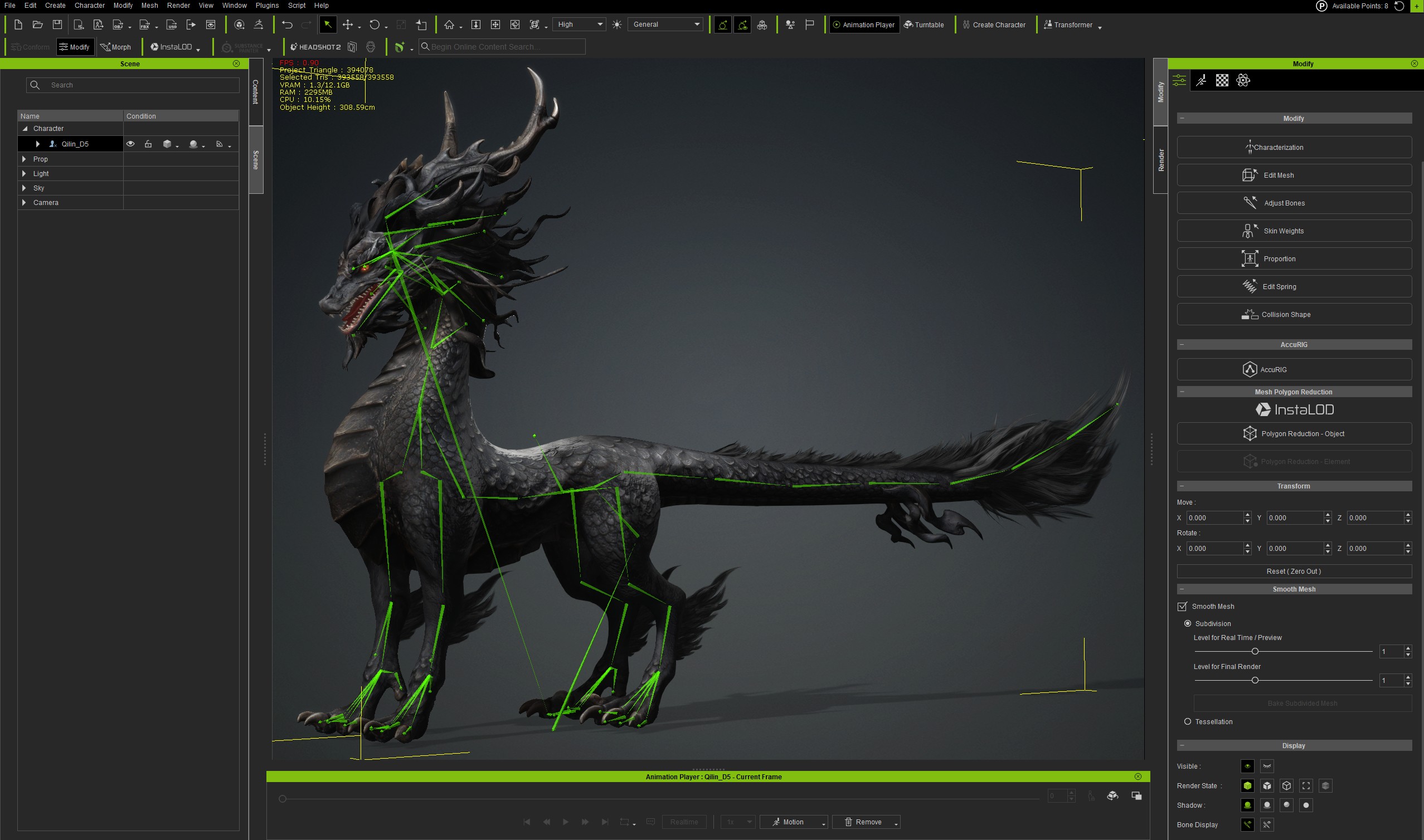Click the Turntable button
This screenshot has height=840, width=1424.
(x=924, y=25)
